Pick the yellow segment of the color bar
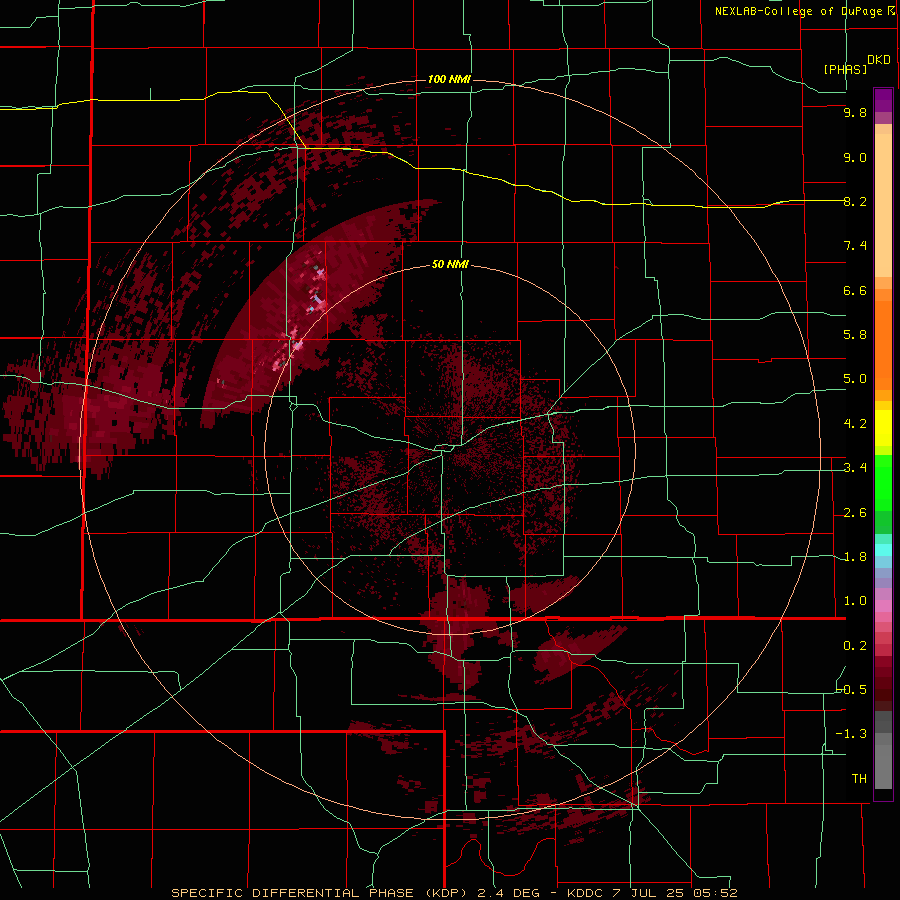 883,428
